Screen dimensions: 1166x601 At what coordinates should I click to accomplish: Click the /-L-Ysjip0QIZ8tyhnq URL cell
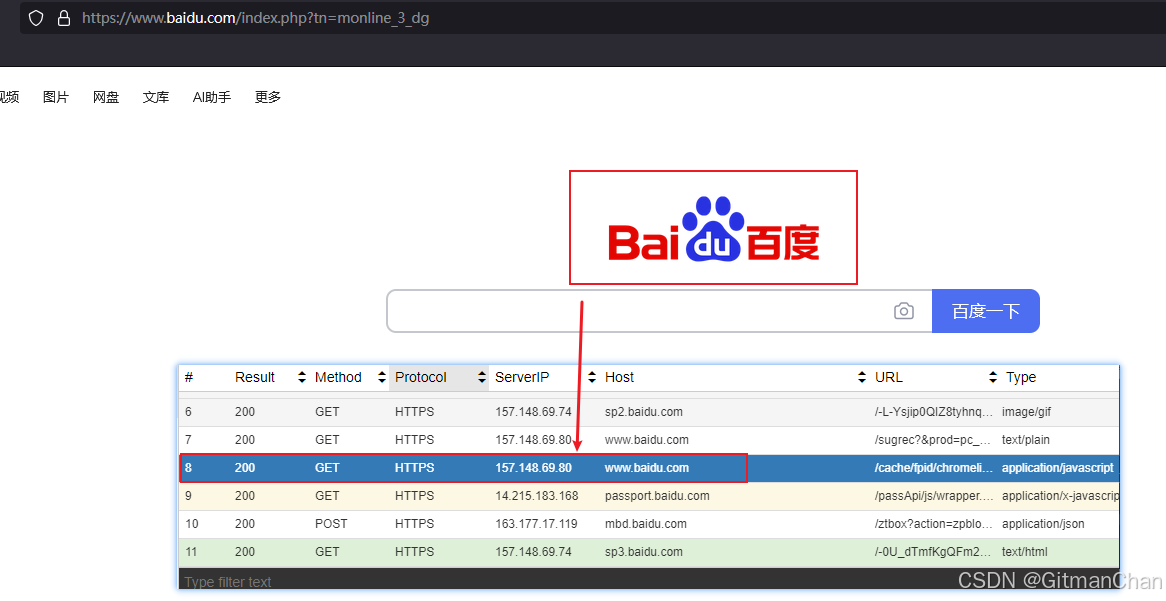coord(933,412)
